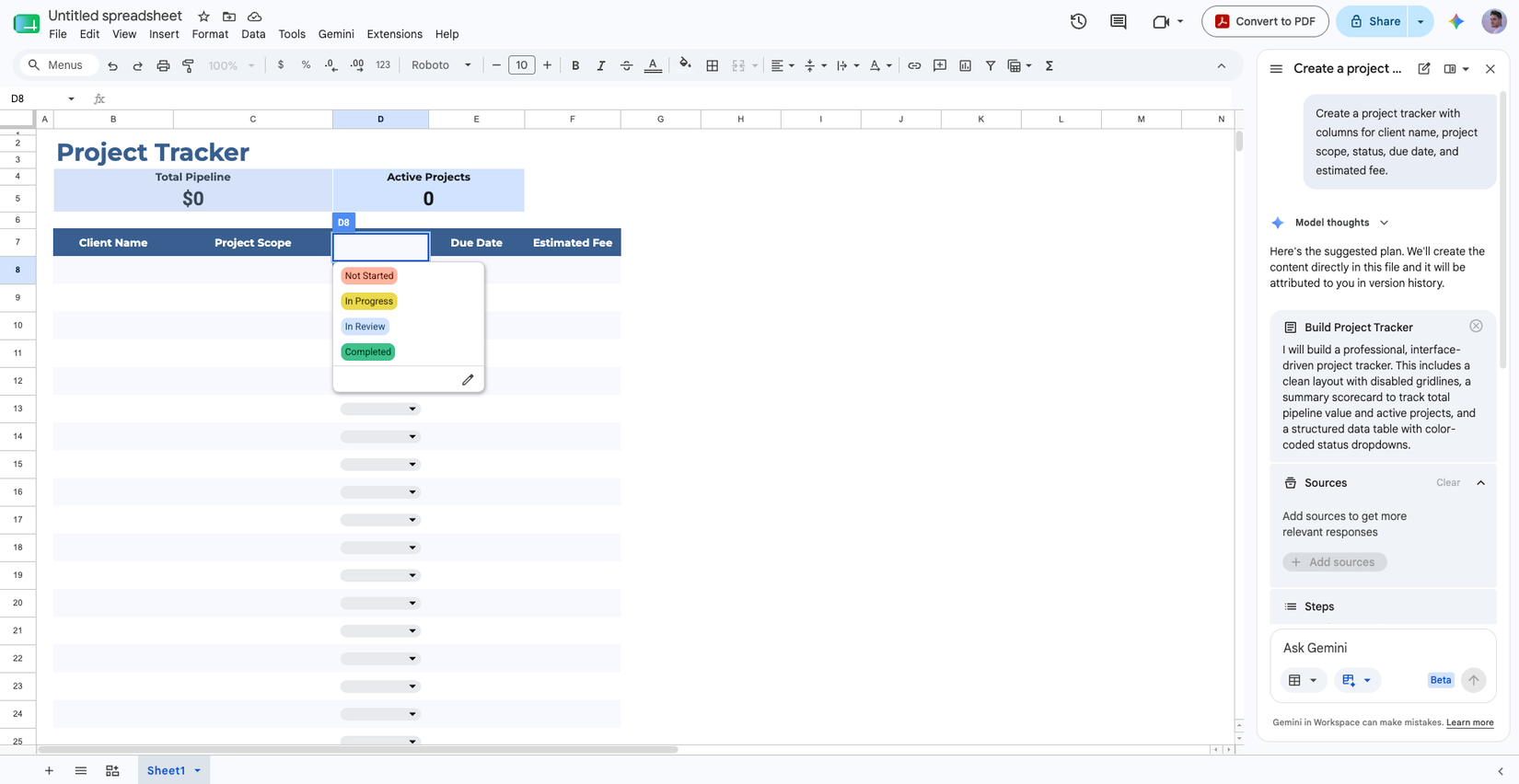Image resolution: width=1519 pixels, height=784 pixels.
Task: Star the Untitled spreadsheet
Action: click(x=203, y=17)
